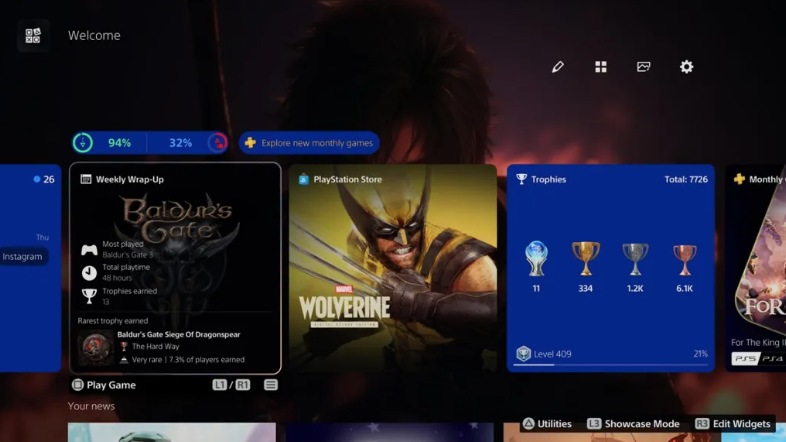Image resolution: width=786 pixels, height=442 pixels.
Task: Click the 26 notifications count
Action: [49, 179]
